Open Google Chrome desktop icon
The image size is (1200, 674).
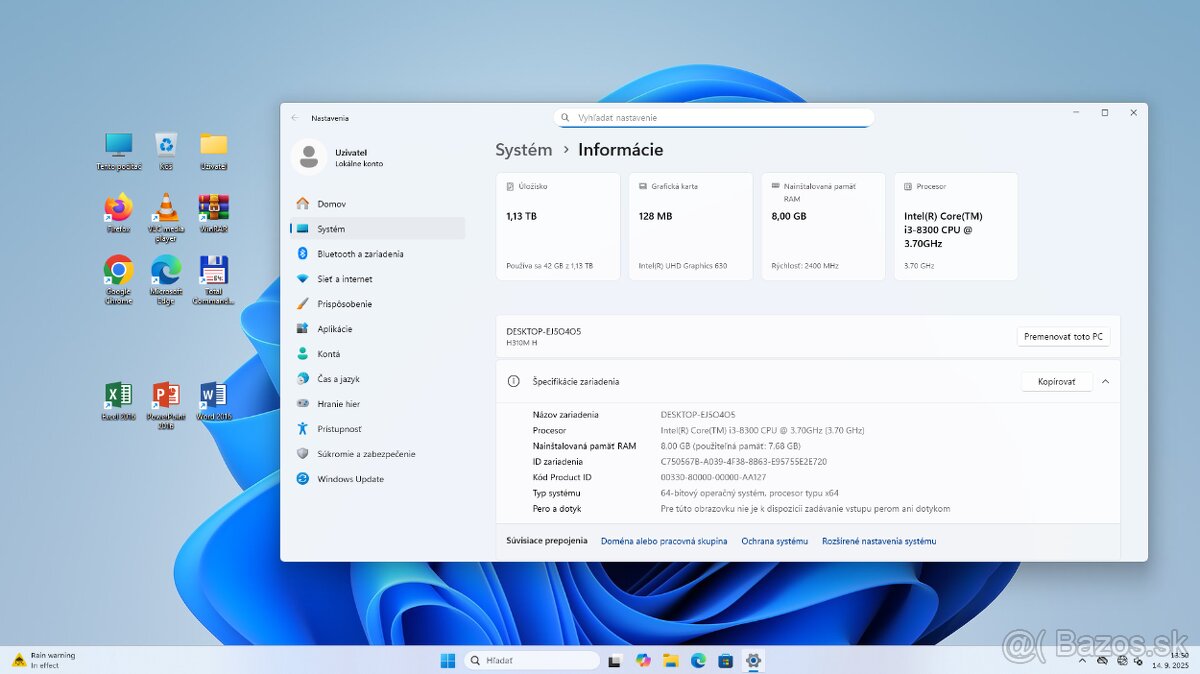(119, 271)
